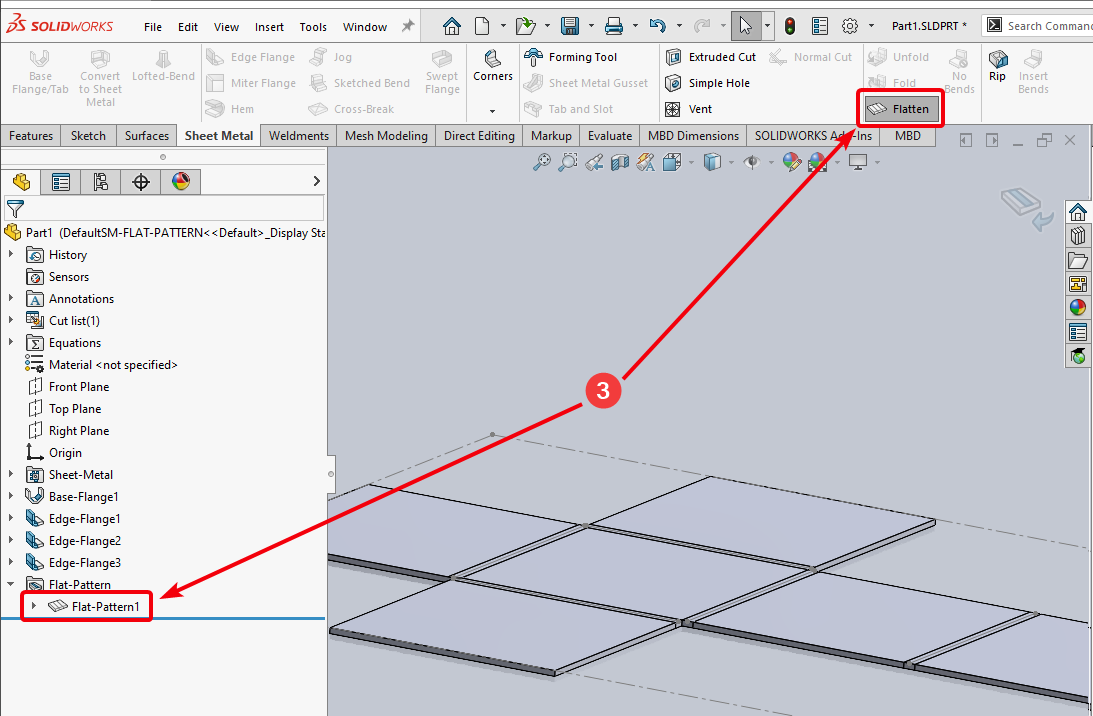Open the Corners dropdown arrow
1093x716 pixels.
click(492, 111)
